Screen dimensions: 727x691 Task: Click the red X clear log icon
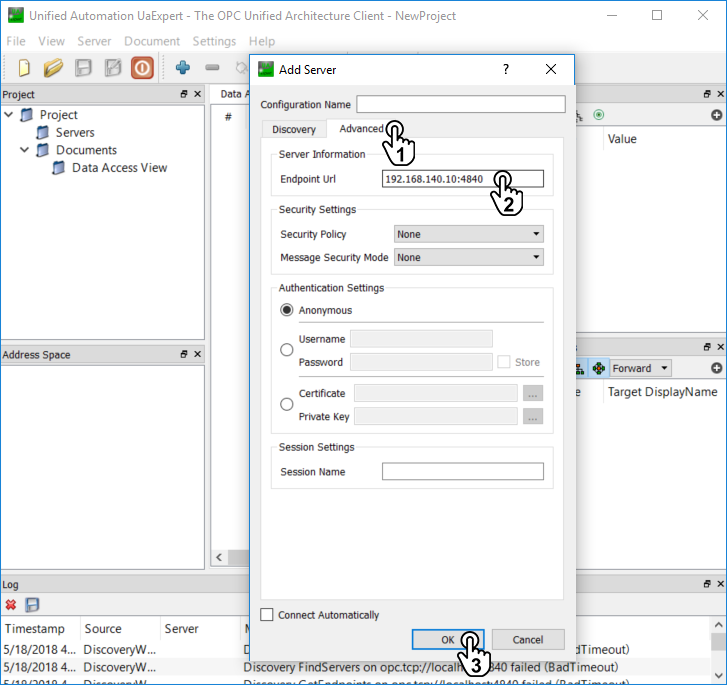[11, 605]
